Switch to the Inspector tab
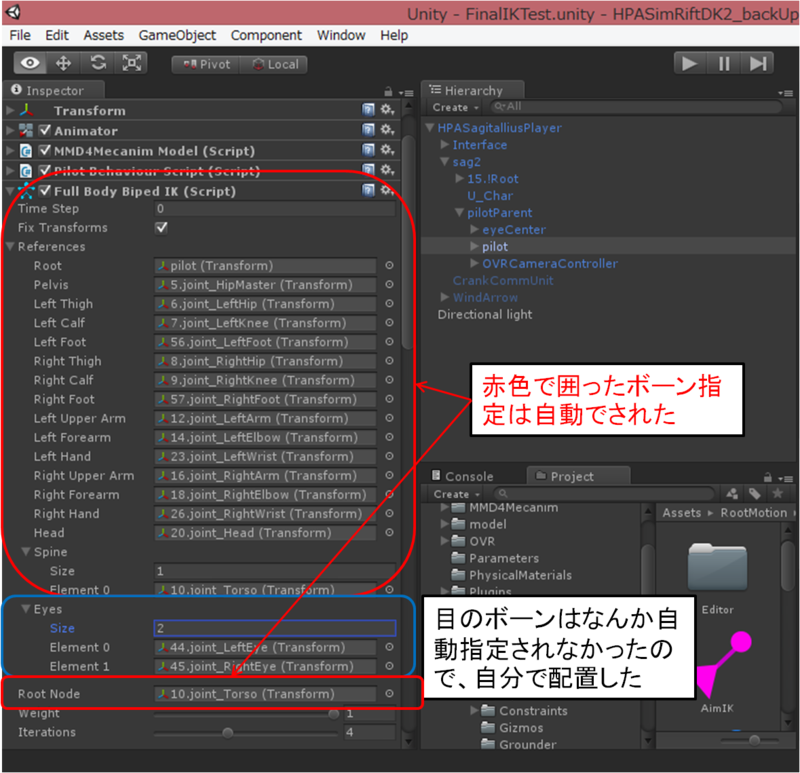800x773 pixels. point(54,90)
